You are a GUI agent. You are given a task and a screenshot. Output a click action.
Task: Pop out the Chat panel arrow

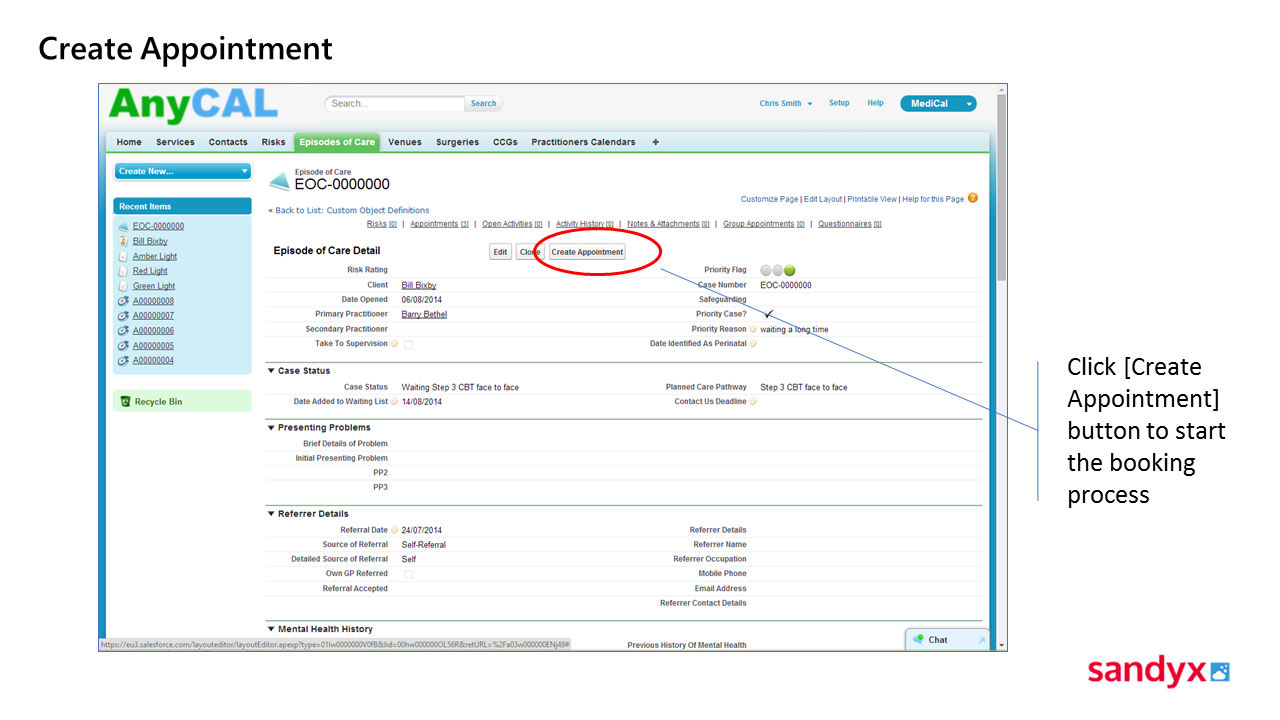click(x=982, y=640)
